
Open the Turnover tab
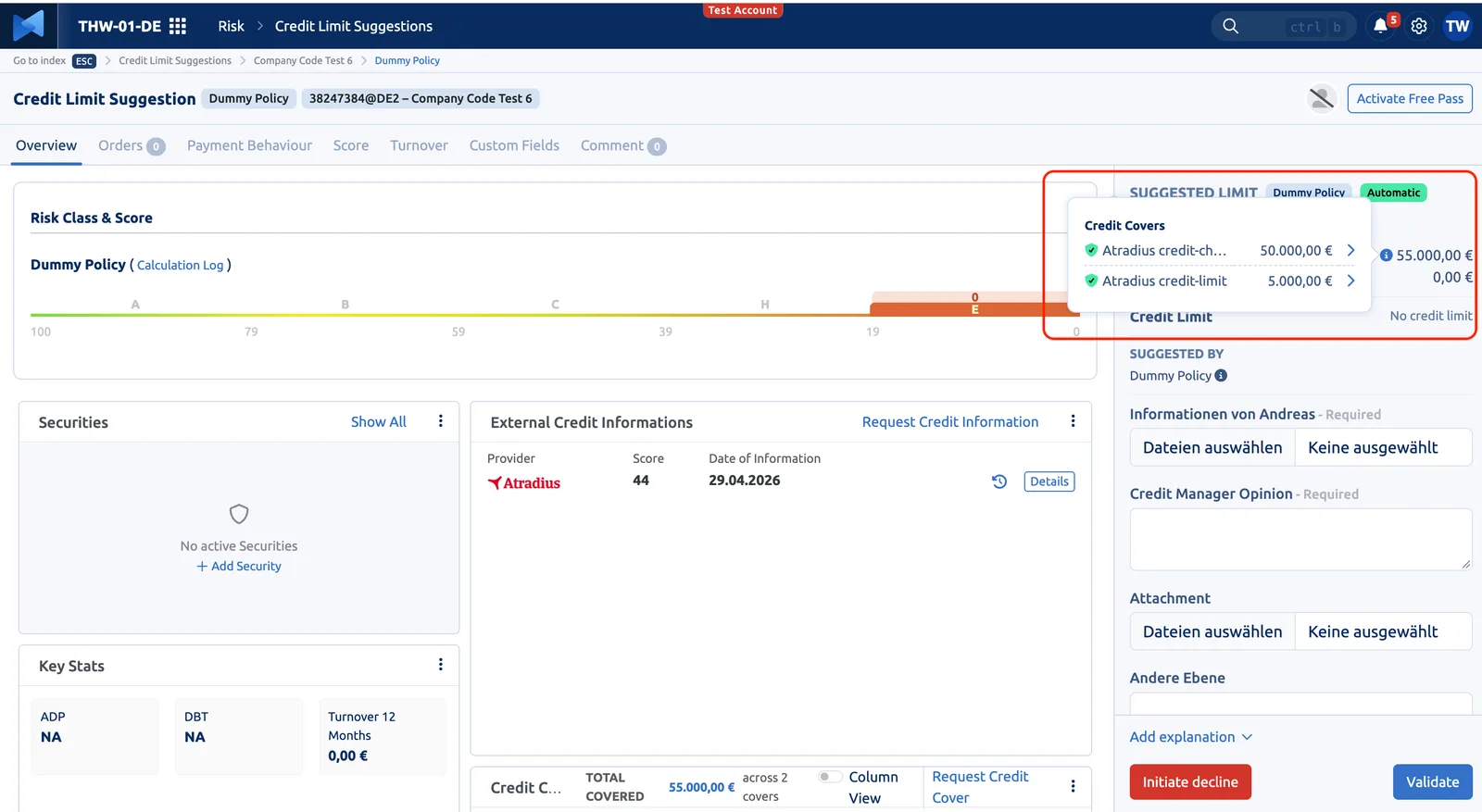click(419, 145)
